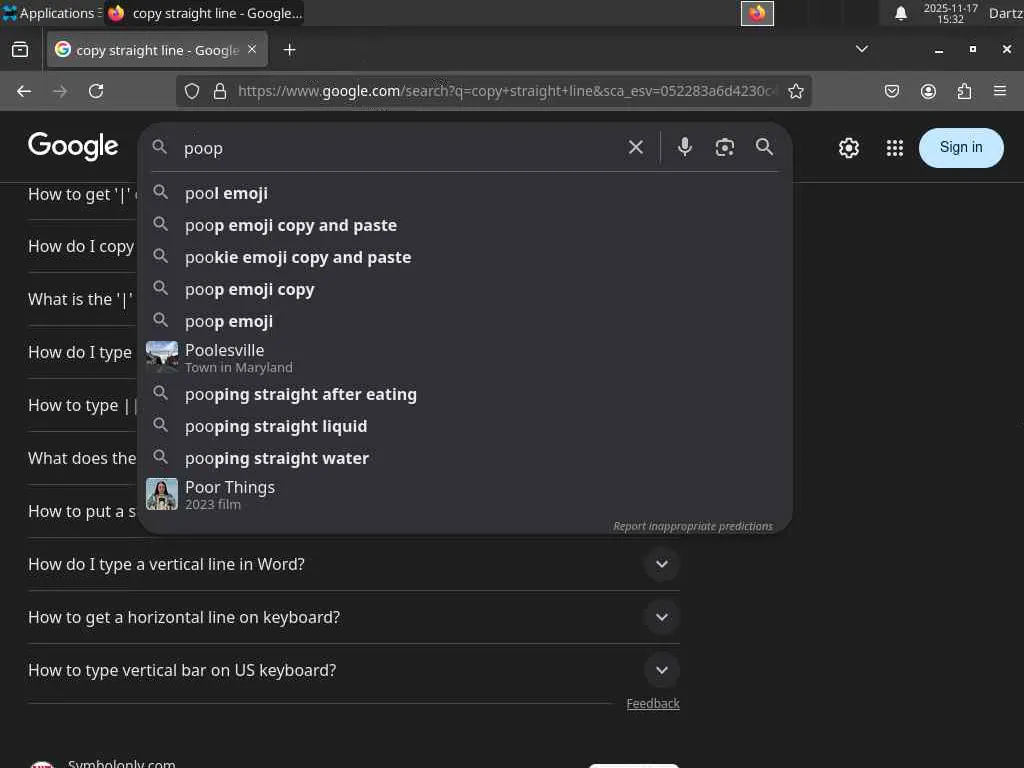
Task: Click into the search field containing 'poop'
Action: 398,148
